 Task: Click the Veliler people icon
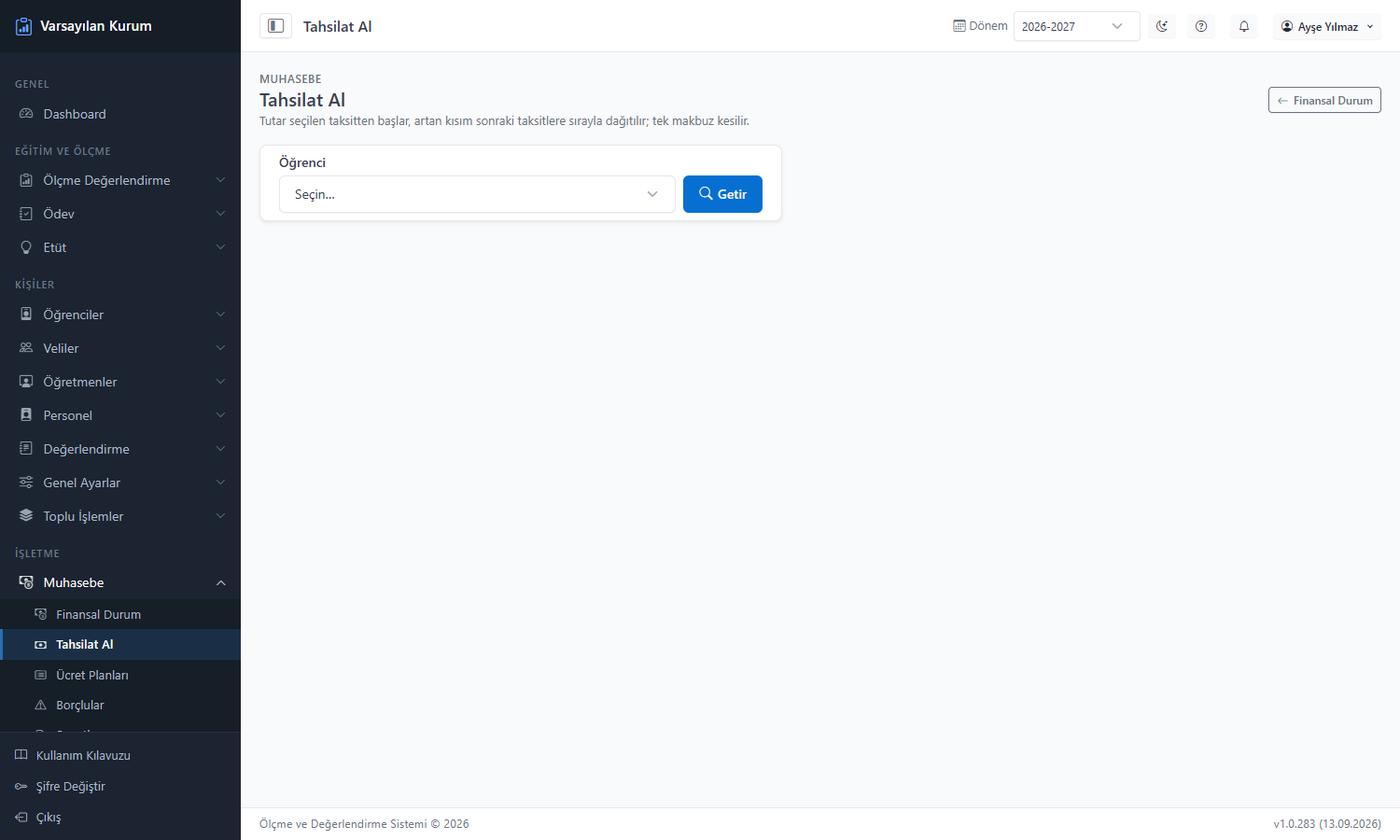26,348
